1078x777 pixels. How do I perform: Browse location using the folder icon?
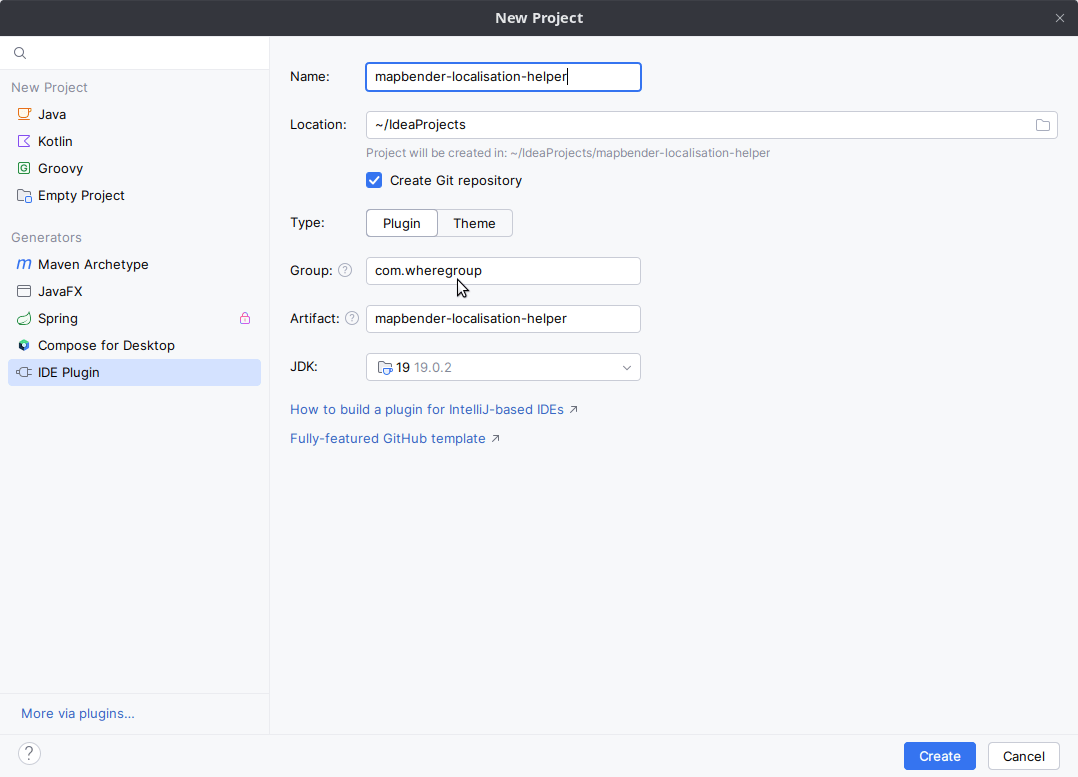(x=1042, y=125)
